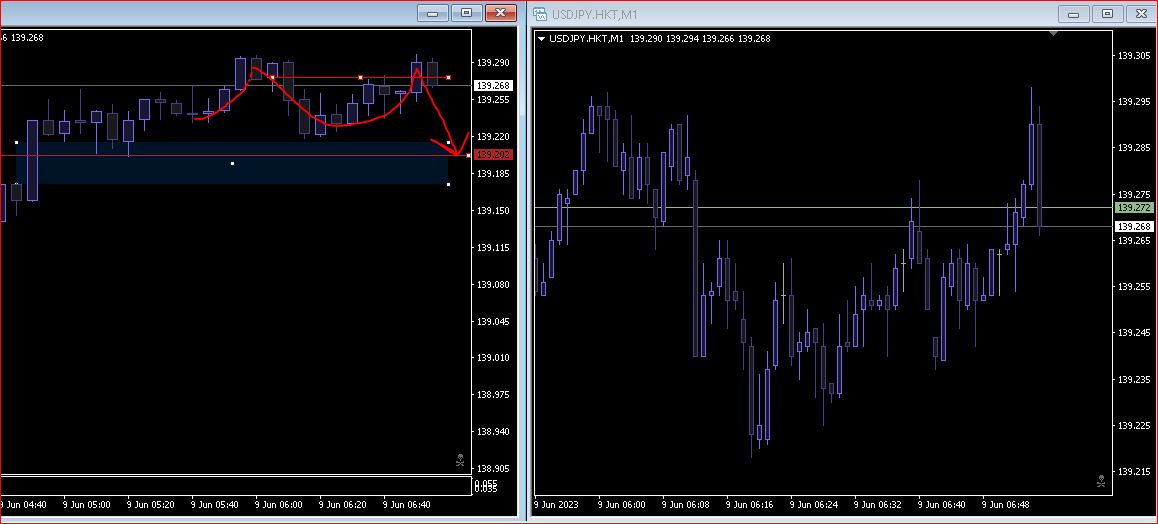
Task: Click the 139.235 axis label on right chart
Action: click(x=1134, y=379)
